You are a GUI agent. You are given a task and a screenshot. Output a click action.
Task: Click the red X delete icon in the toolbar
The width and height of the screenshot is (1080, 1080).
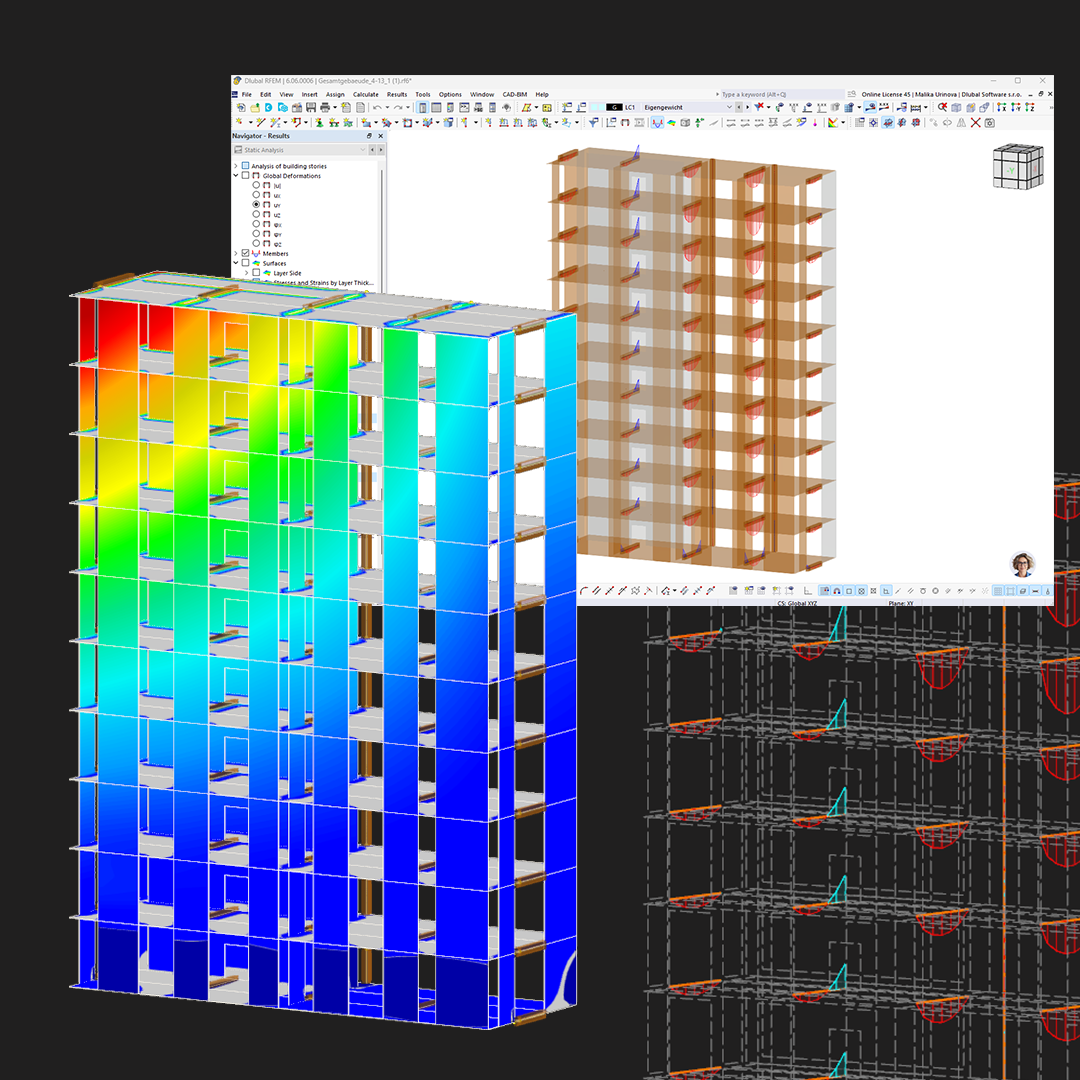tap(975, 122)
